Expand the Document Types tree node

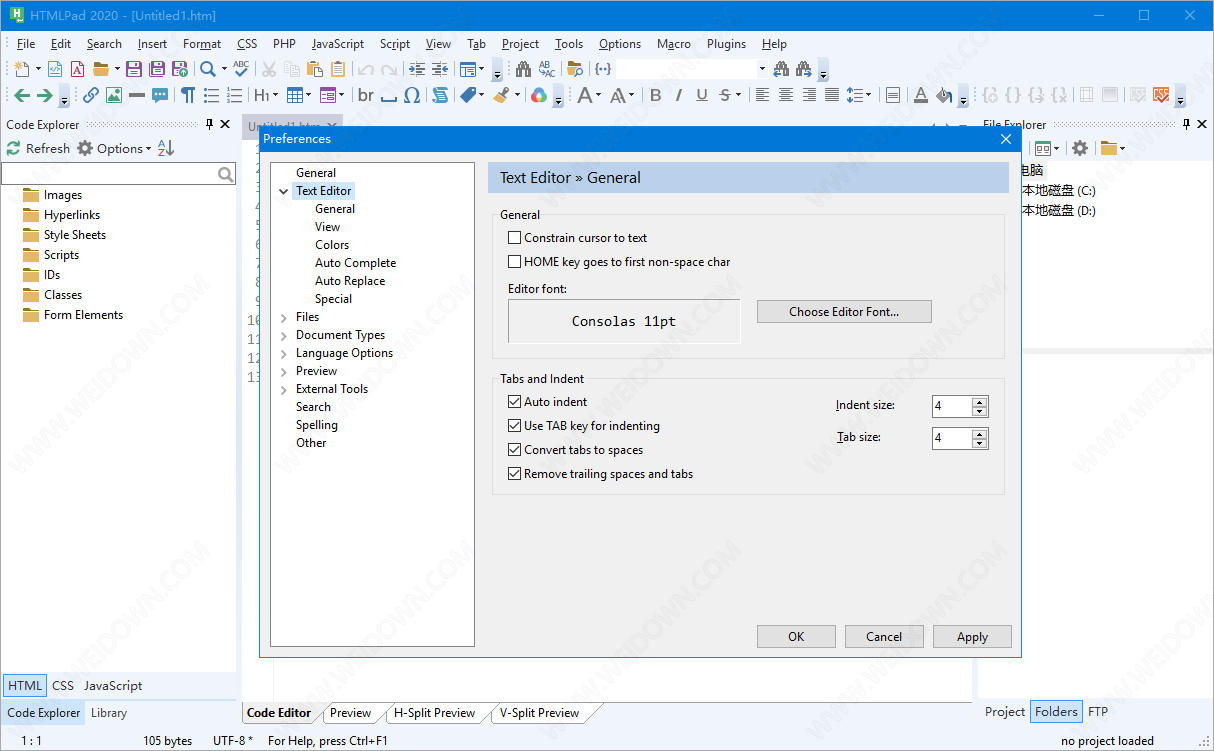pos(284,335)
